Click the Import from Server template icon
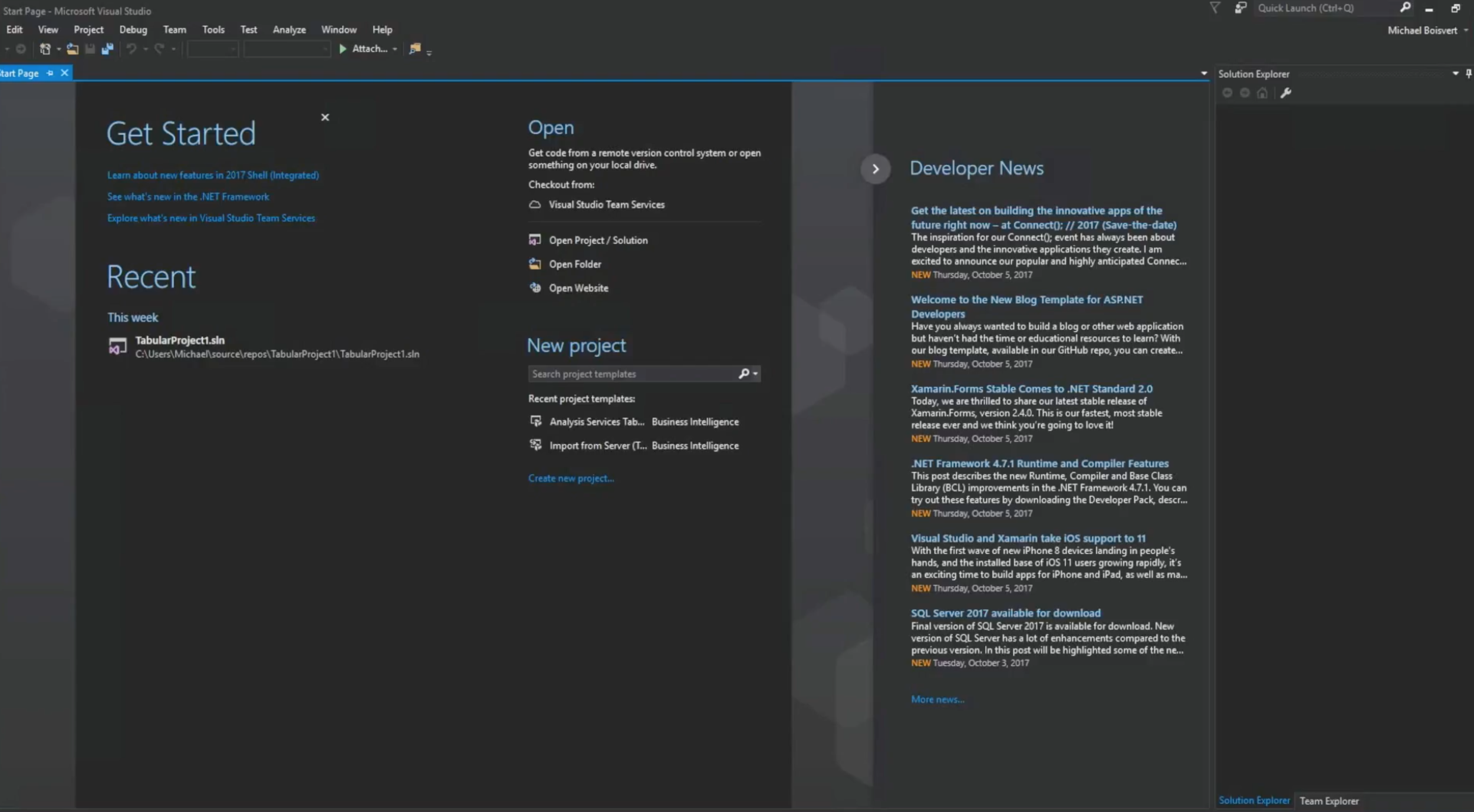Image resolution: width=1474 pixels, height=812 pixels. click(535, 445)
